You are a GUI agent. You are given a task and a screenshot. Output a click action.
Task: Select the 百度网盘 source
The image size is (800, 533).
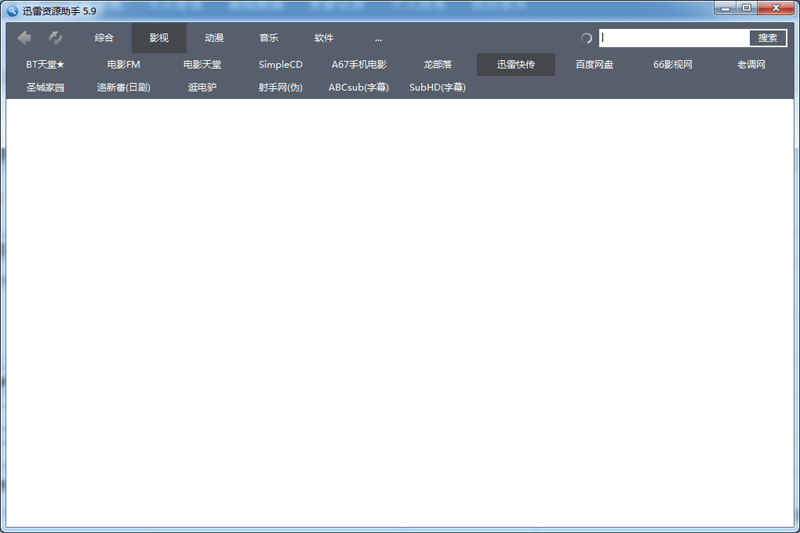(x=594, y=65)
